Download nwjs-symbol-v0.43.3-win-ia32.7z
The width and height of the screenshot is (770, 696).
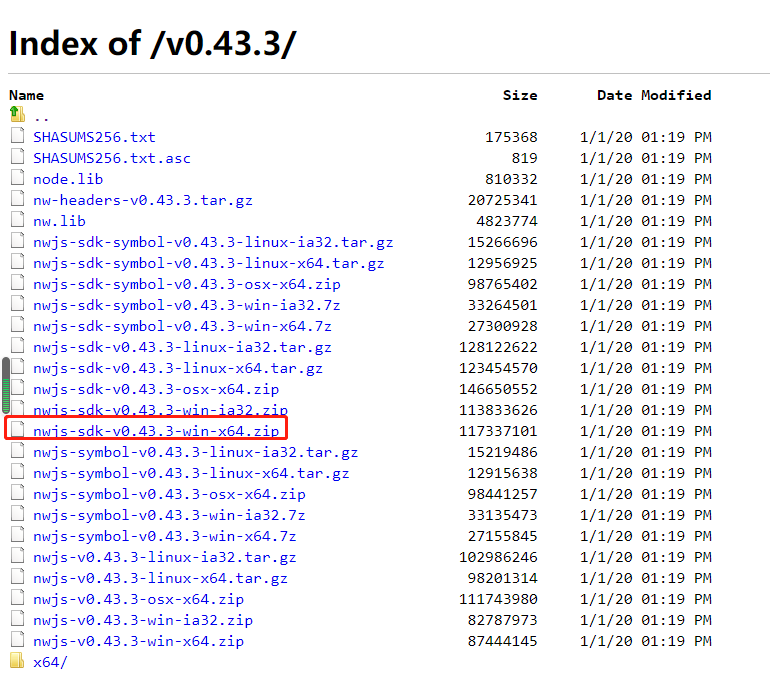(x=169, y=515)
